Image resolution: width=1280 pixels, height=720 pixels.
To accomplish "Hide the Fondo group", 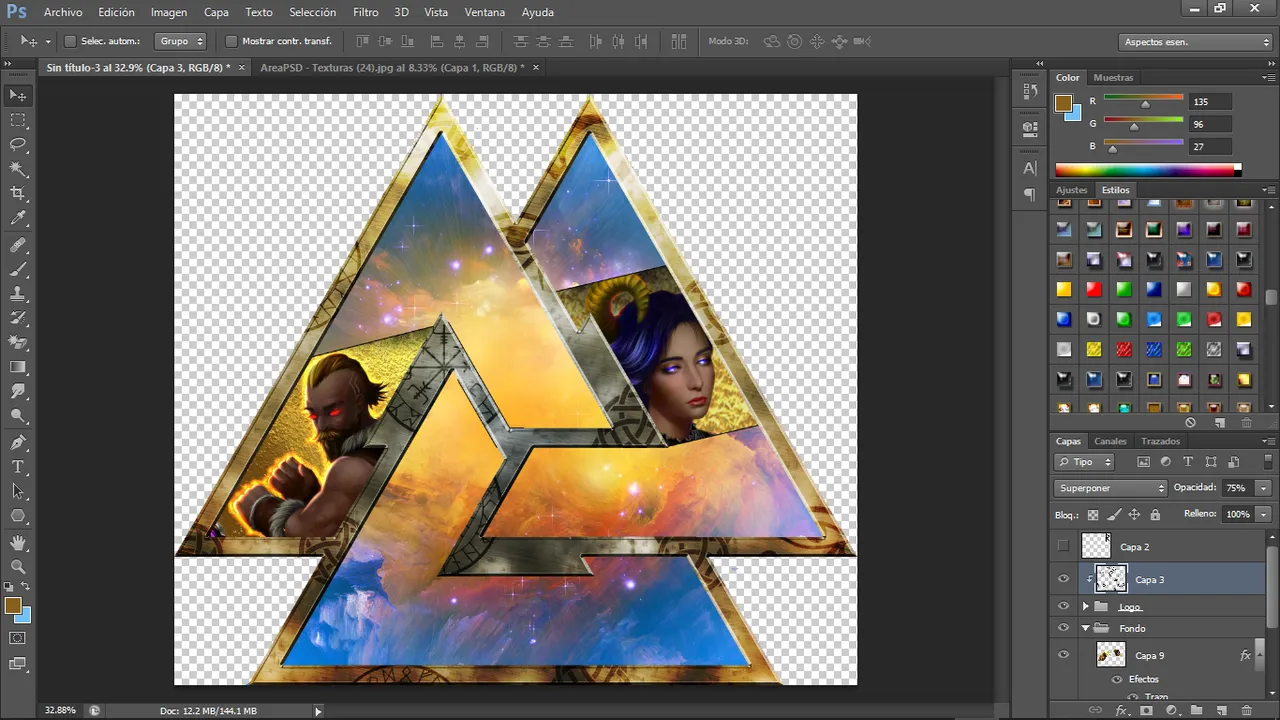I will tap(1063, 628).
